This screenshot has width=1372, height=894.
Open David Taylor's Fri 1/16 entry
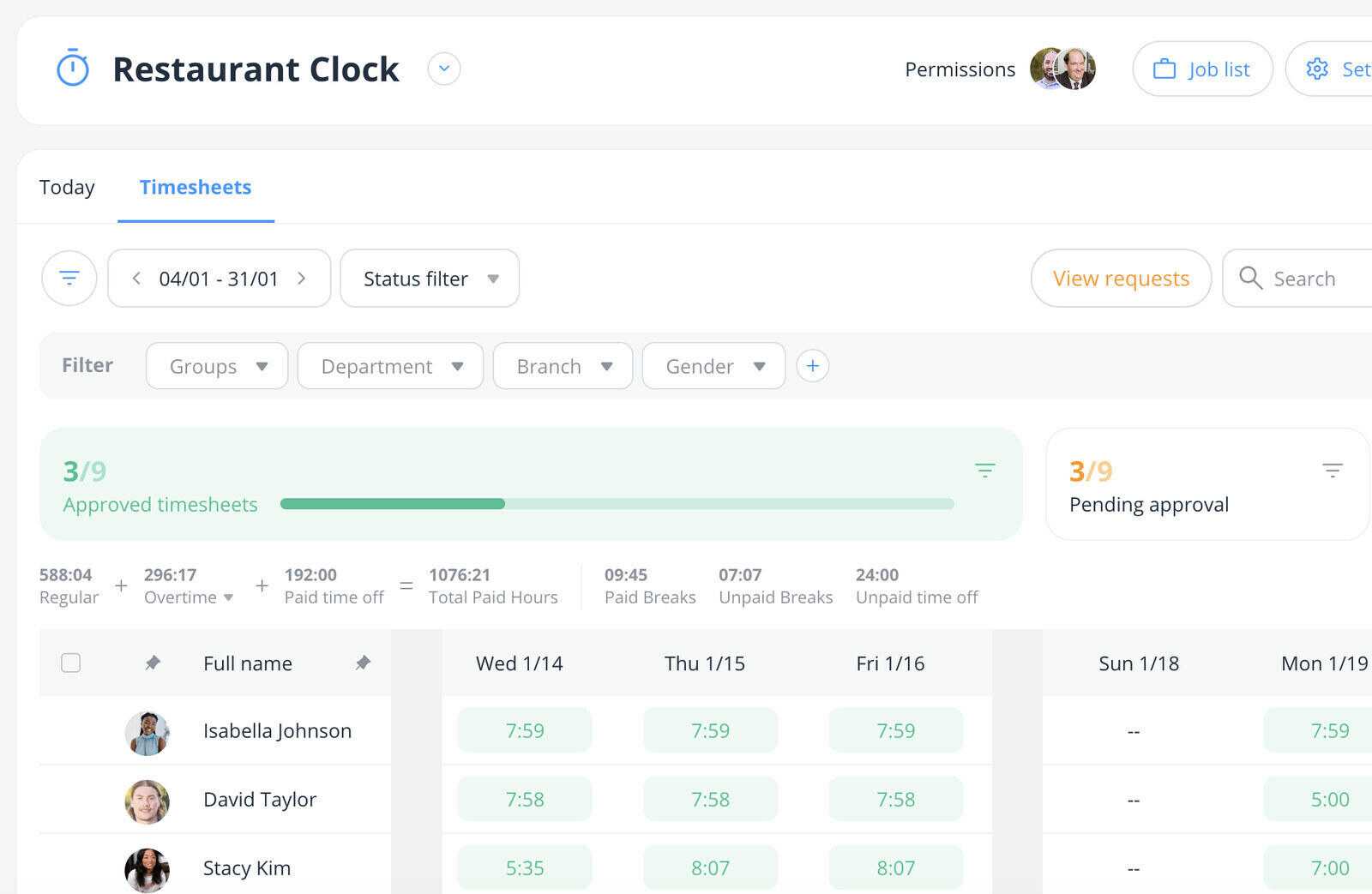(895, 799)
